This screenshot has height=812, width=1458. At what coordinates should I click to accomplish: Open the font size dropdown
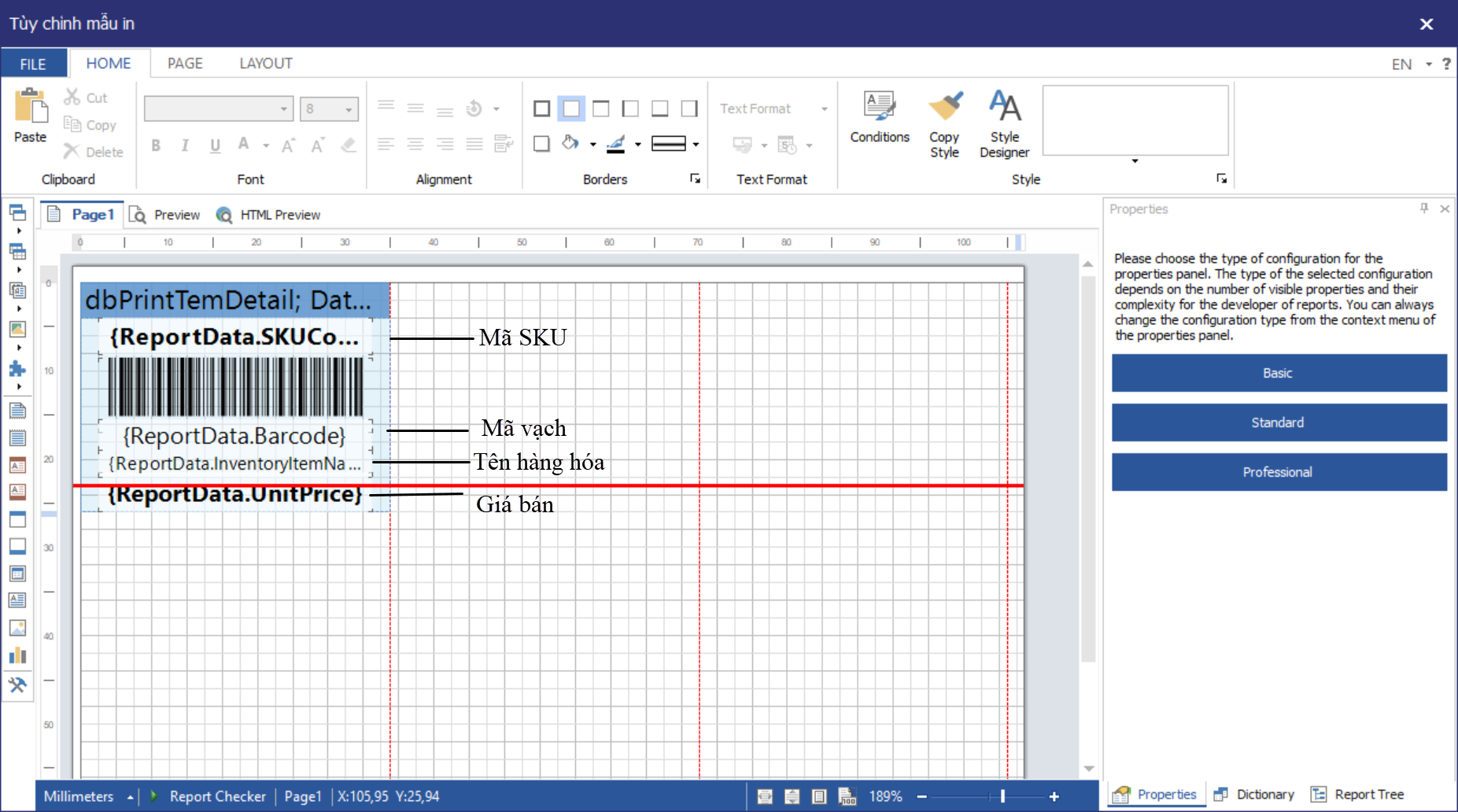349,109
